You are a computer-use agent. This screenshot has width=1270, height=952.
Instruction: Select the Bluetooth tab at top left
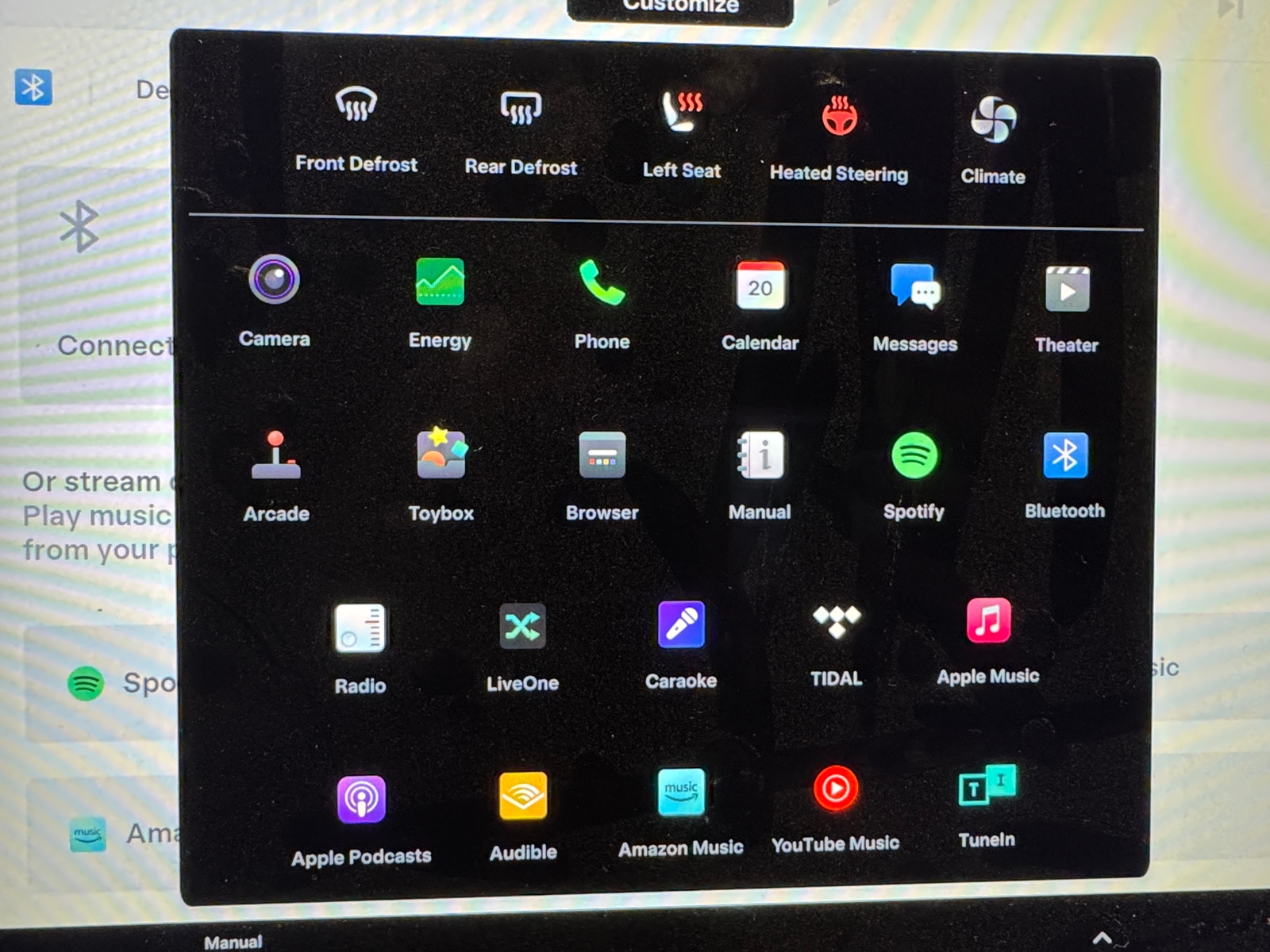[33, 87]
